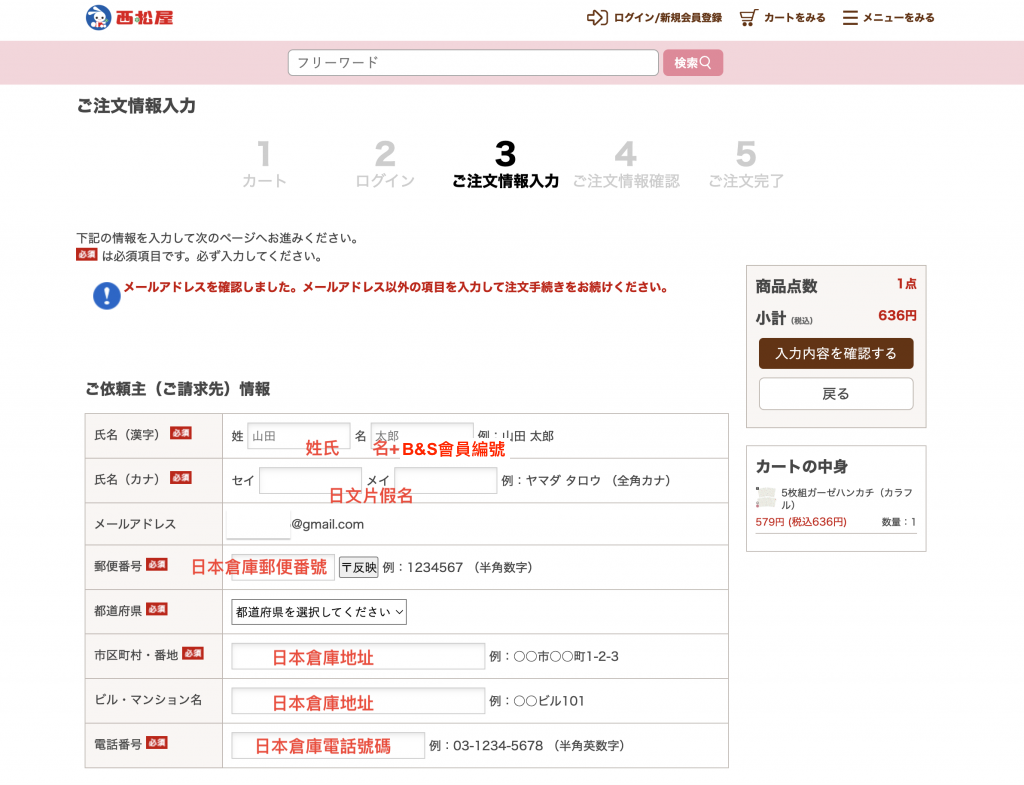Click the 入力内容を確認する button
Image resolution: width=1024 pixels, height=785 pixels.
point(836,353)
